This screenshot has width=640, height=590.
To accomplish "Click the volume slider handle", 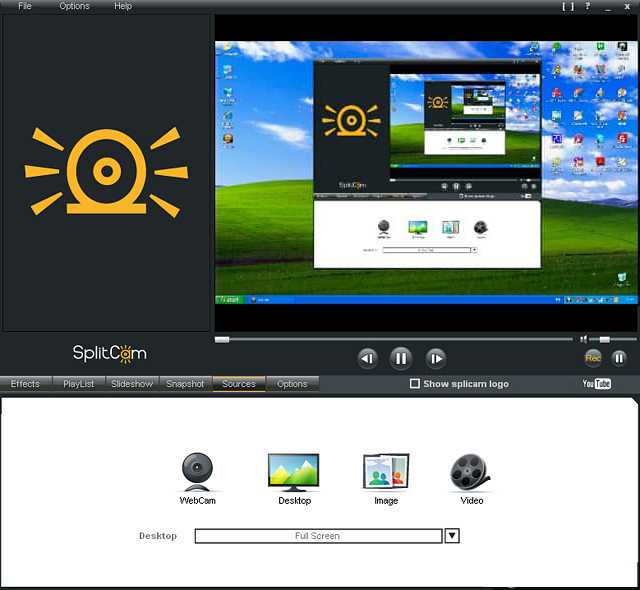I will click(605, 339).
